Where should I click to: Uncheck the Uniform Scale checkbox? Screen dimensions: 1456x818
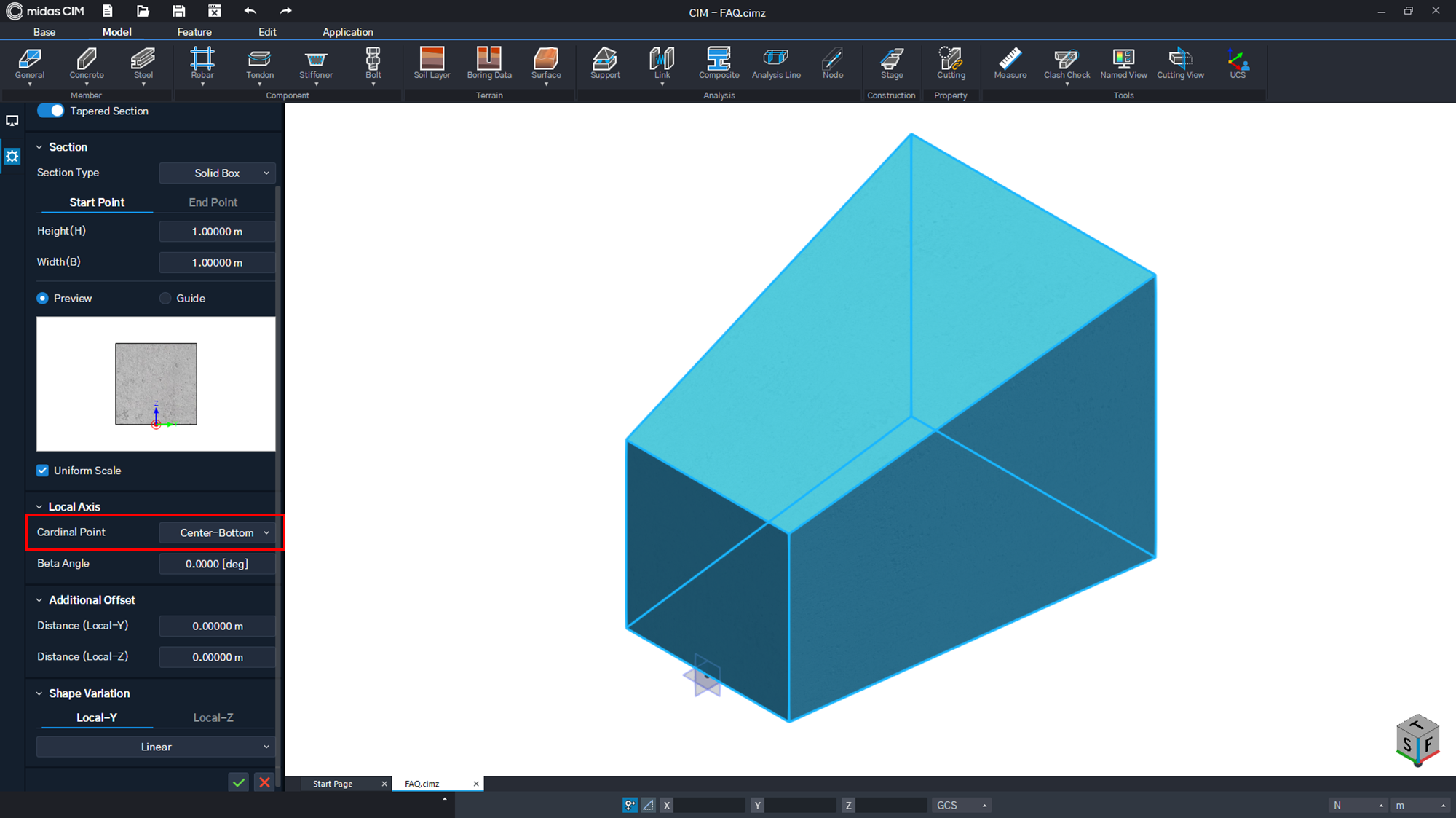43,471
